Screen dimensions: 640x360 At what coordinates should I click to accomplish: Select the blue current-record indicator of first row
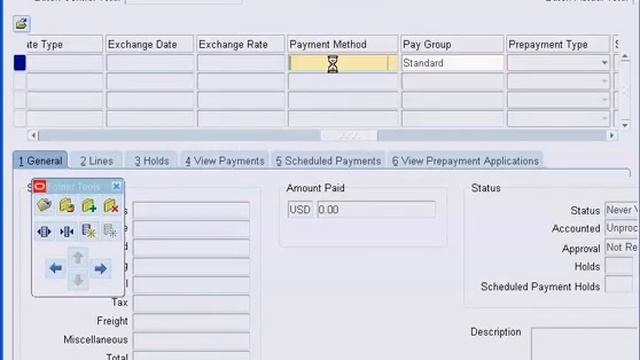point(20,63)
